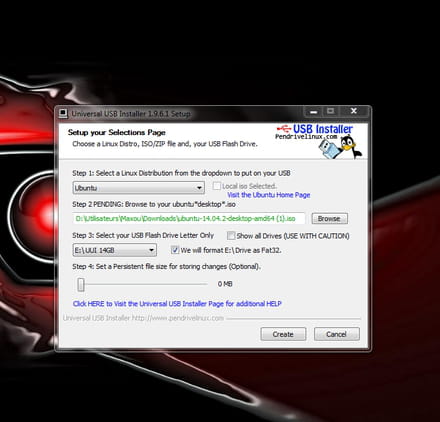The width and height of the screenshot is (440, 422).
Task: Click the ISO file path field
Action: point(189,219)
